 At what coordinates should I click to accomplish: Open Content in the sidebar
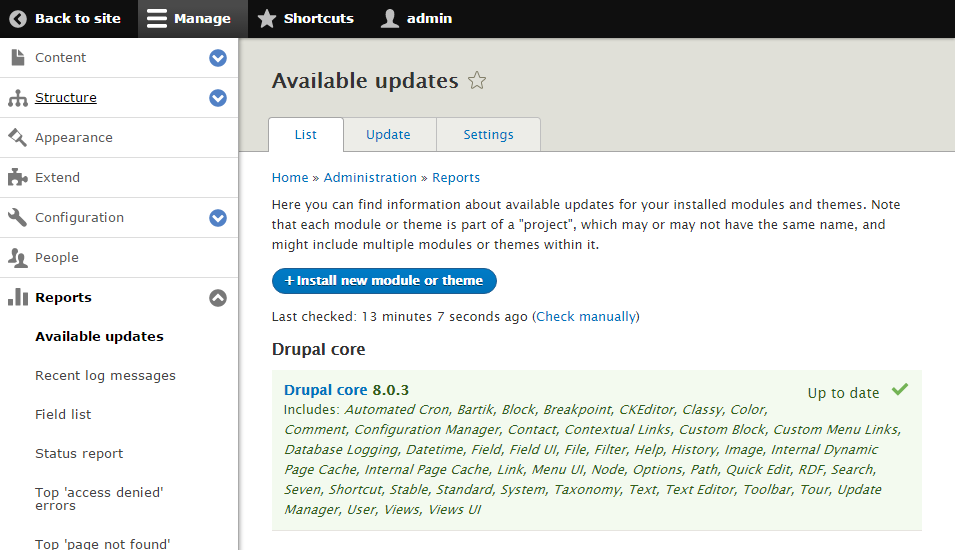pos(60,57)
